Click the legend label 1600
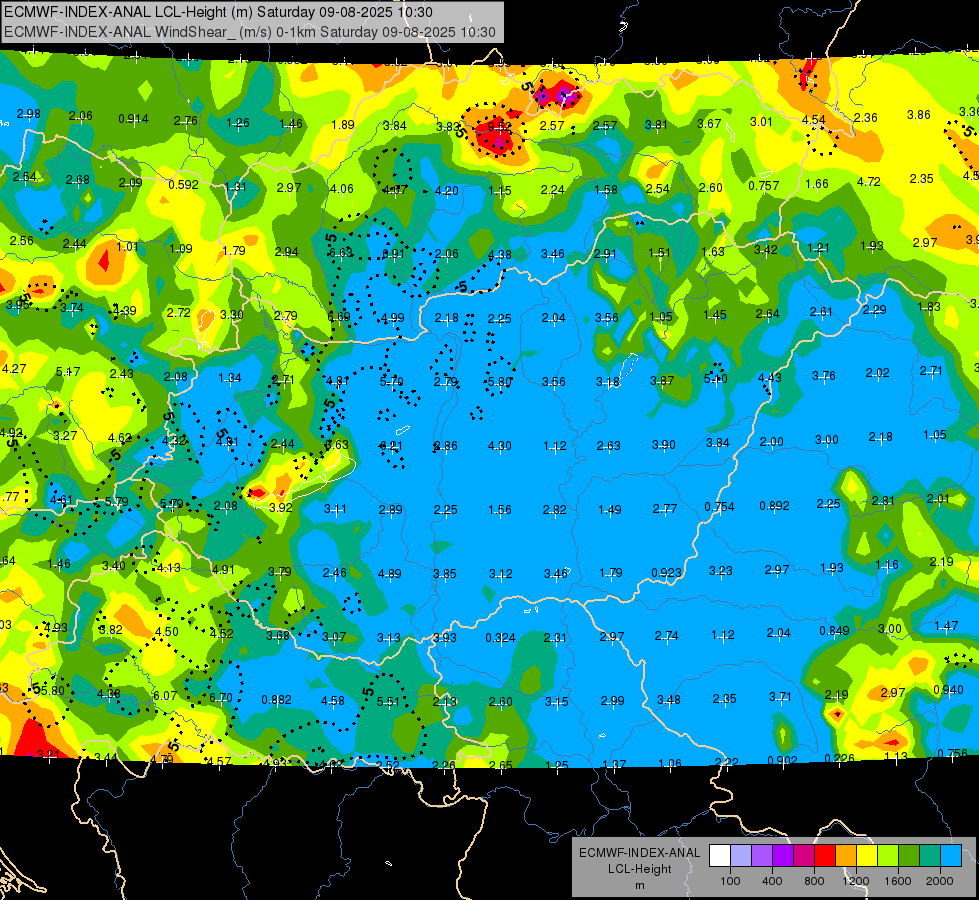 (897, 881)
